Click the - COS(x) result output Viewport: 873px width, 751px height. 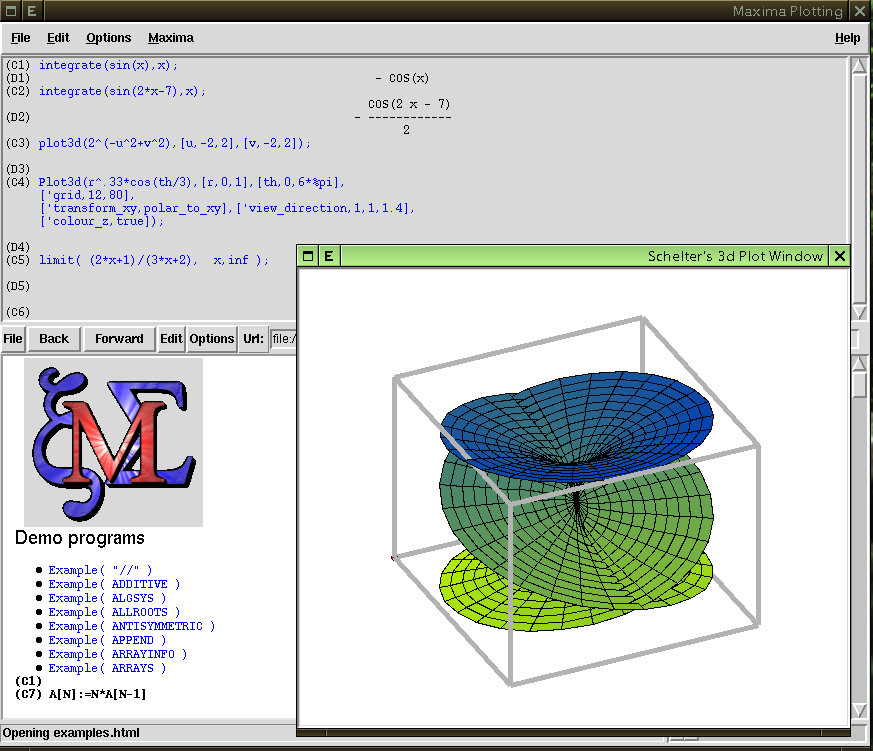click(x=402, y=78)
